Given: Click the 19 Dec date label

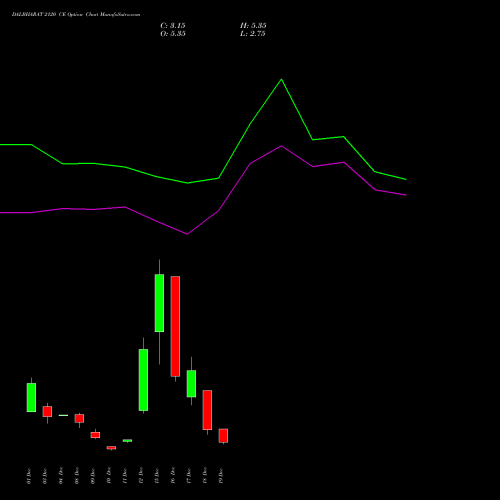Looking at the screenshot, I should [221, 476].
